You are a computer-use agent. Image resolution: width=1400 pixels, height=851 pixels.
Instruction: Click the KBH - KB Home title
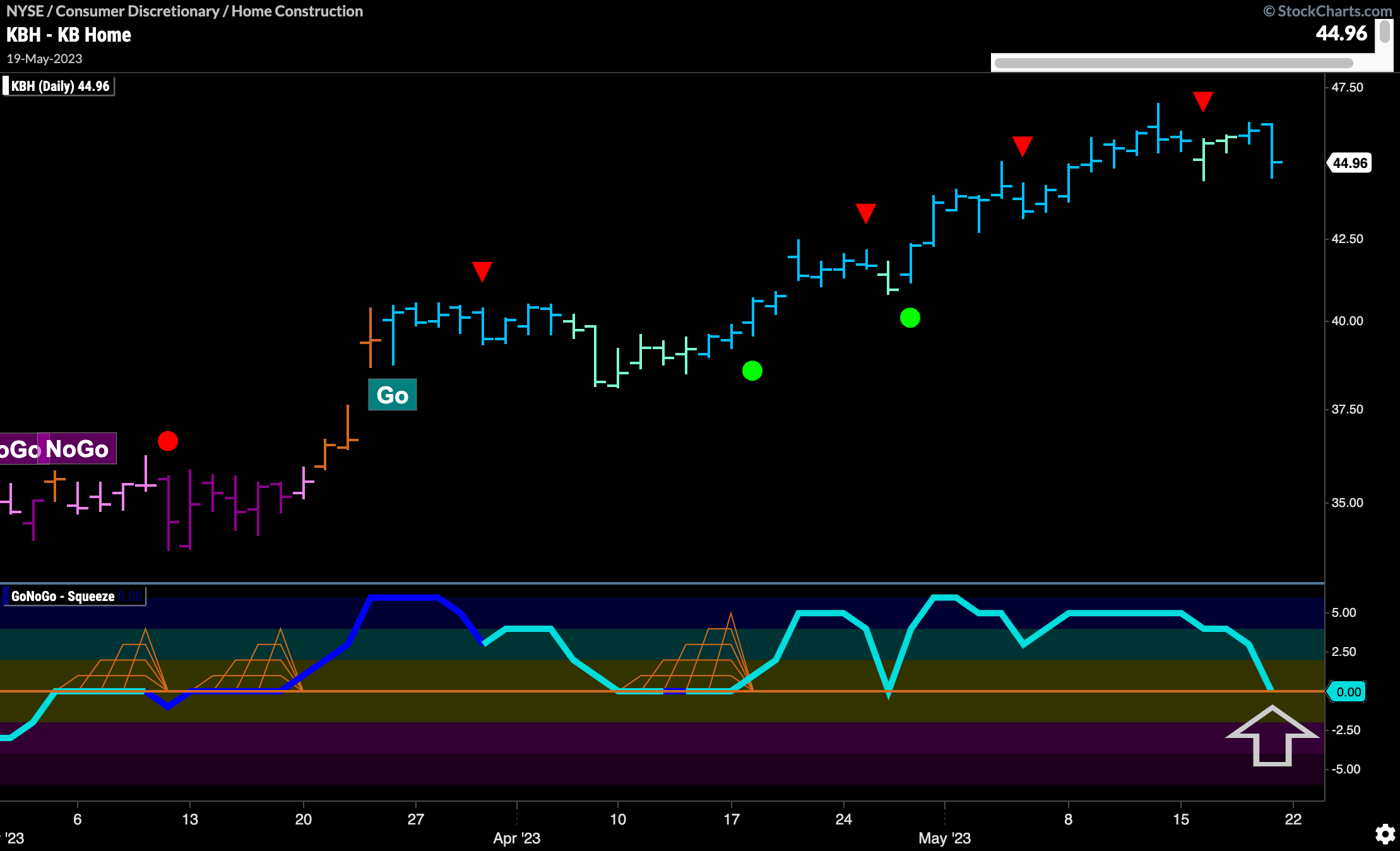[69, 35]
